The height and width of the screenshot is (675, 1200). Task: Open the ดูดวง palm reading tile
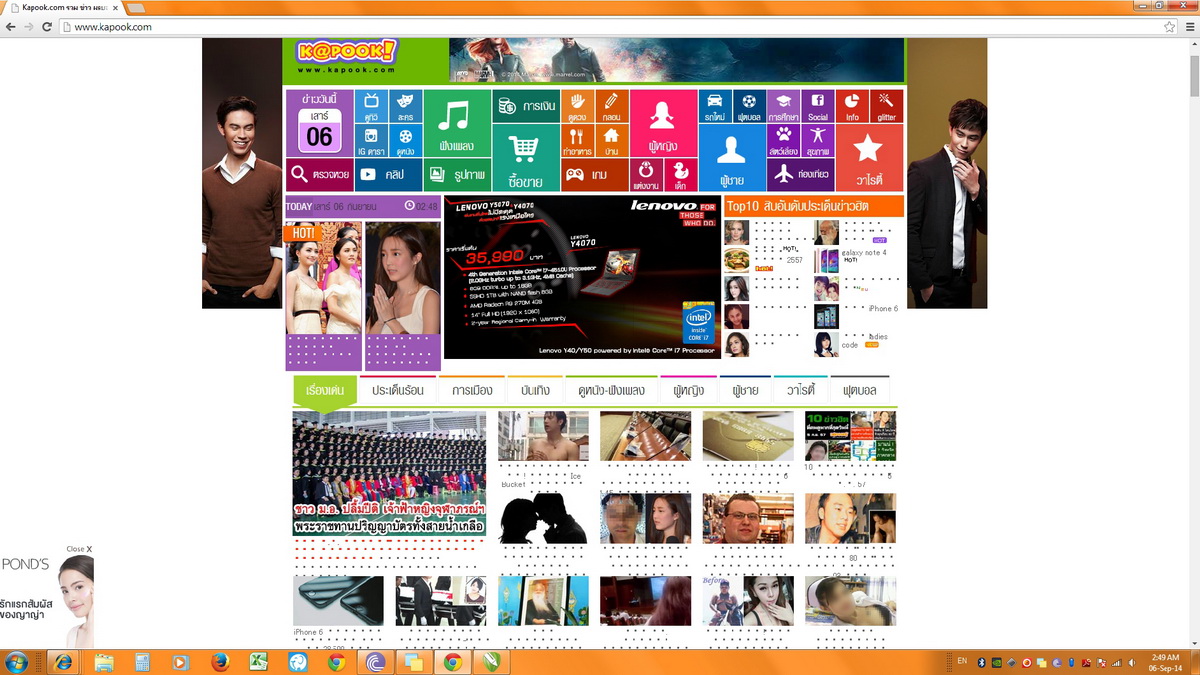(x=577, y=106)
